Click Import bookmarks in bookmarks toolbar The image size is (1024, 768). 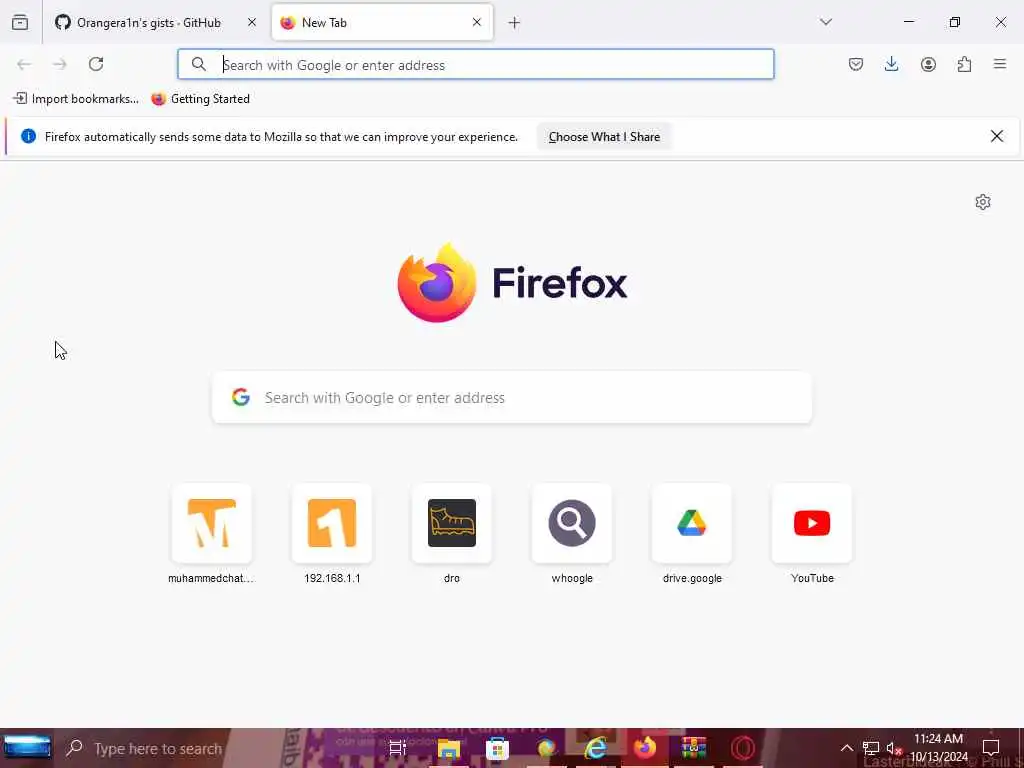click(76, 99)
